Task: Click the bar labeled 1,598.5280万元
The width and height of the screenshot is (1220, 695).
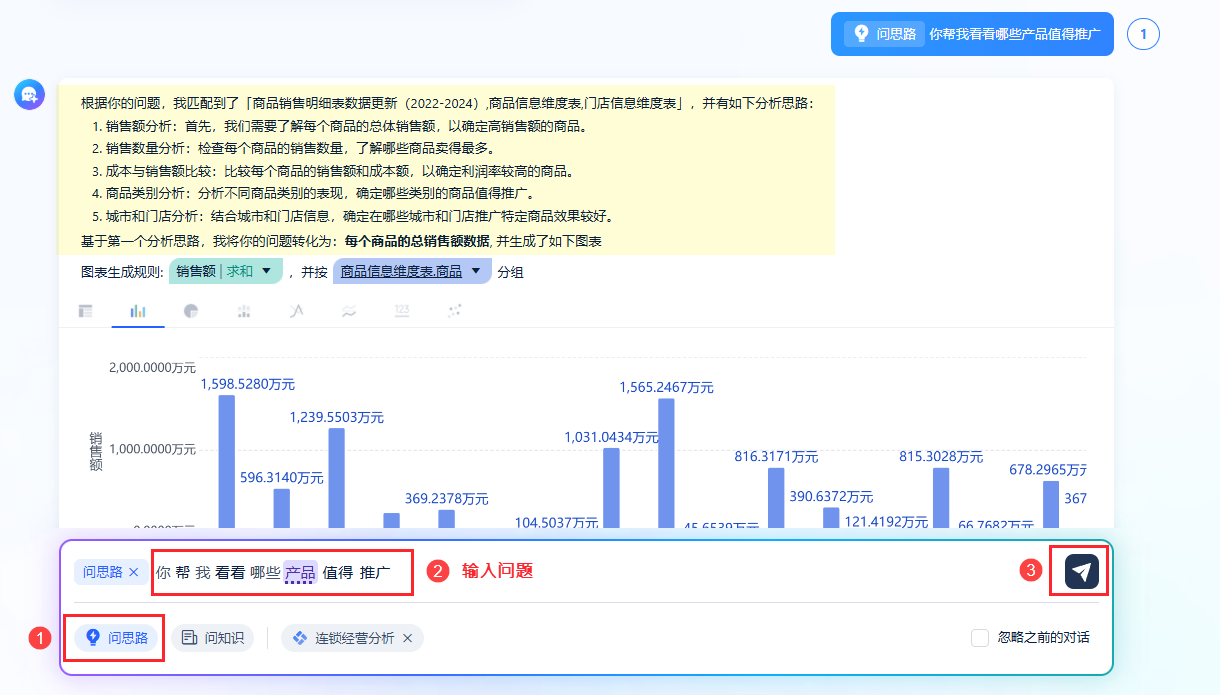Action: pyautogui.click(x=227, y=461)
